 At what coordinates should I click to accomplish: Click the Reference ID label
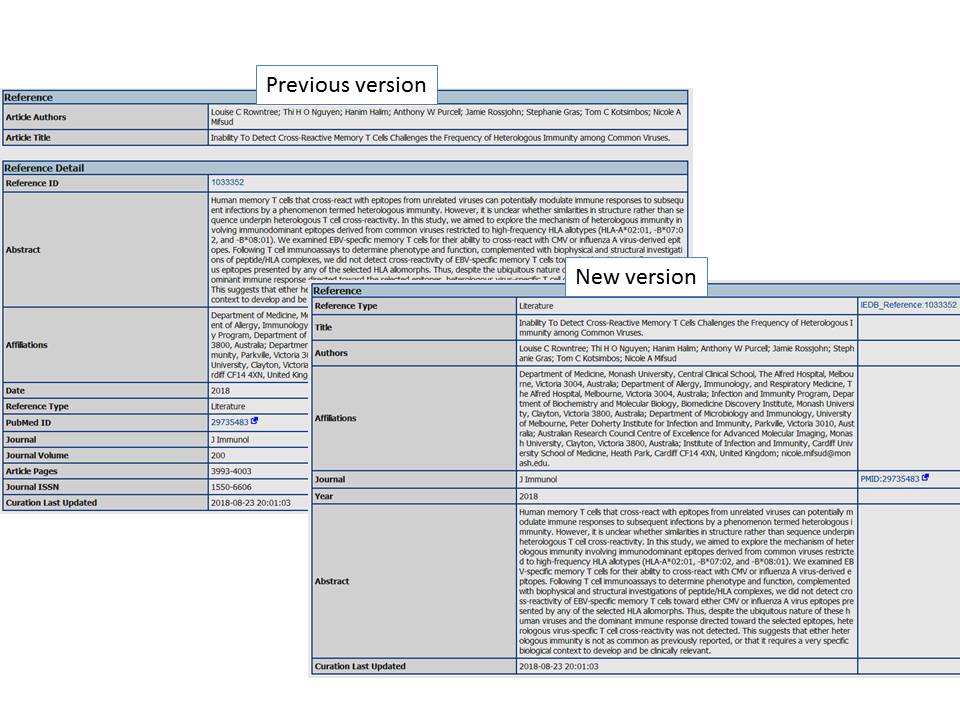(32, 183)
